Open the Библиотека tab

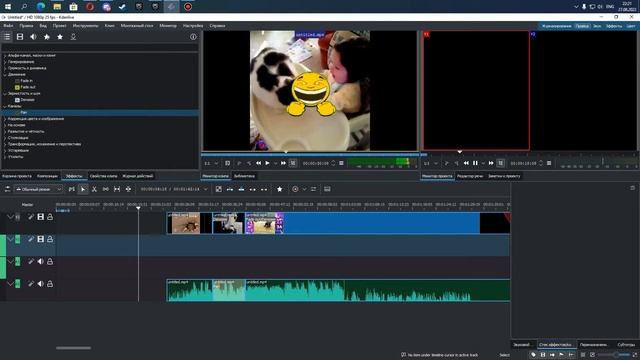244,176
